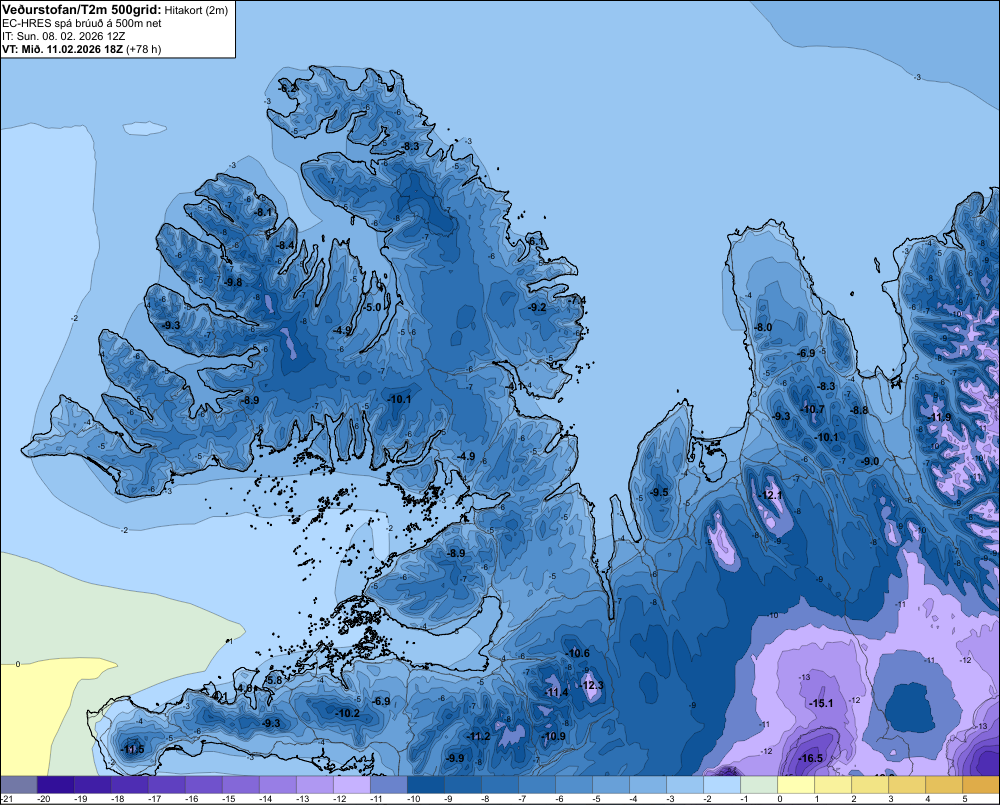Click the -11.9 temperature value
This screenshot has width=1000, height=805.
coord(939,418)
